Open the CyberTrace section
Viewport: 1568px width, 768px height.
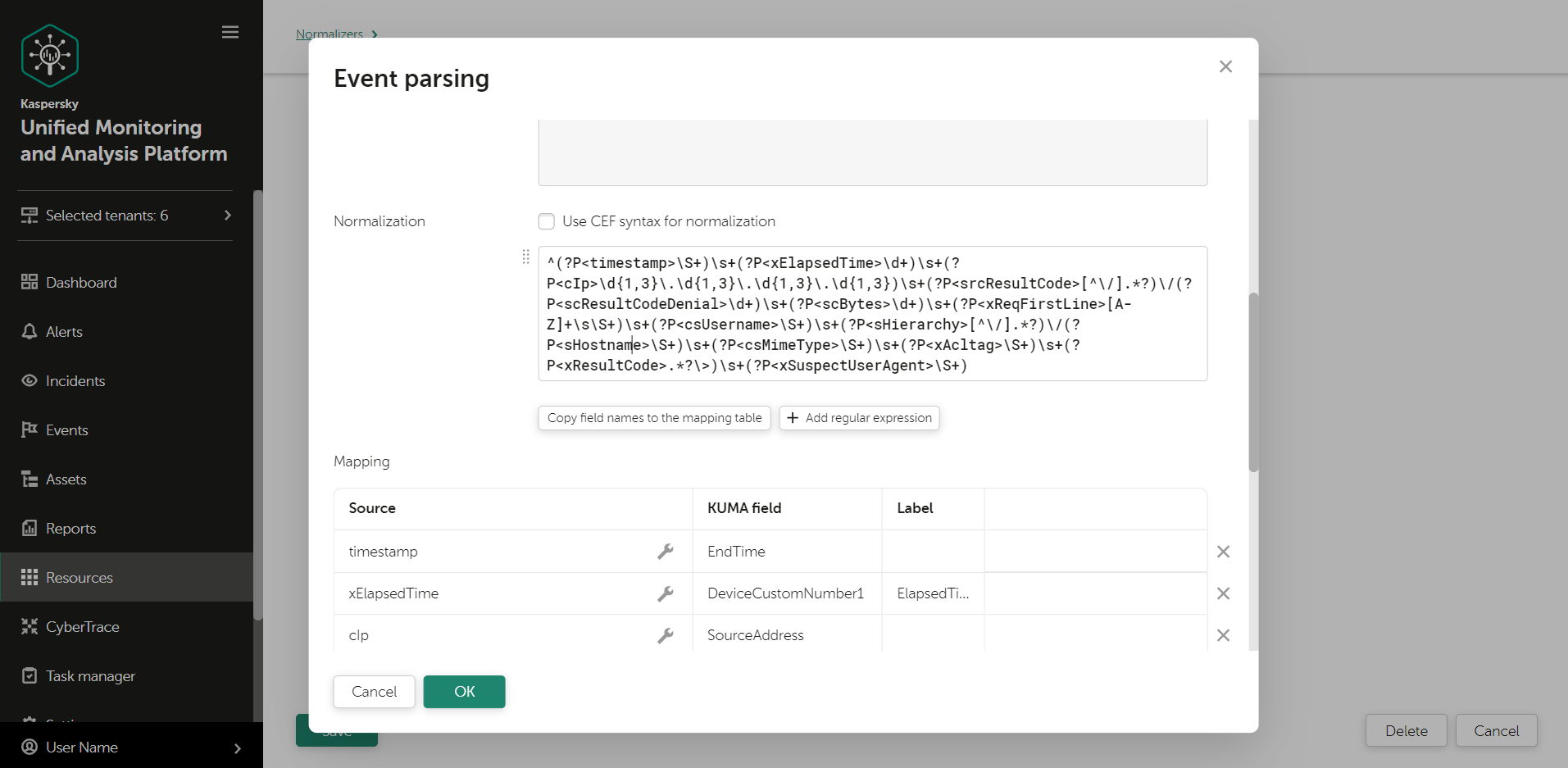pyautogui.click(x=82, y=627)
